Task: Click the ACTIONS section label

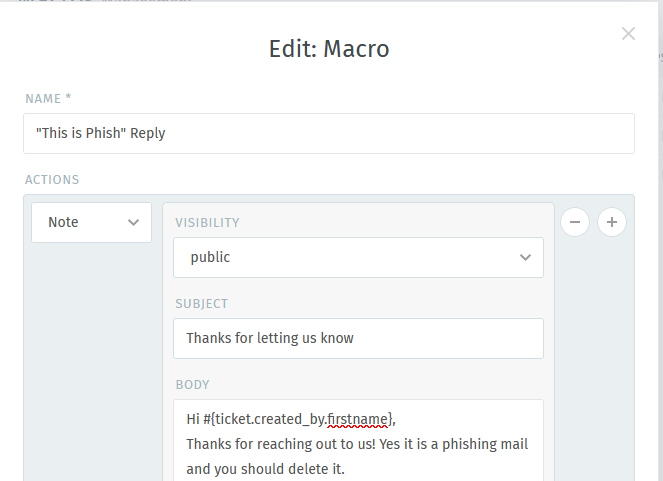Action: pos(52,180)
